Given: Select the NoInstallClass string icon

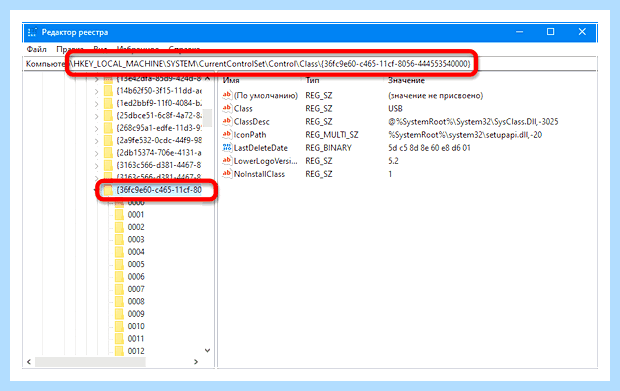Looking at the screenshot, I should coord(227,174).
